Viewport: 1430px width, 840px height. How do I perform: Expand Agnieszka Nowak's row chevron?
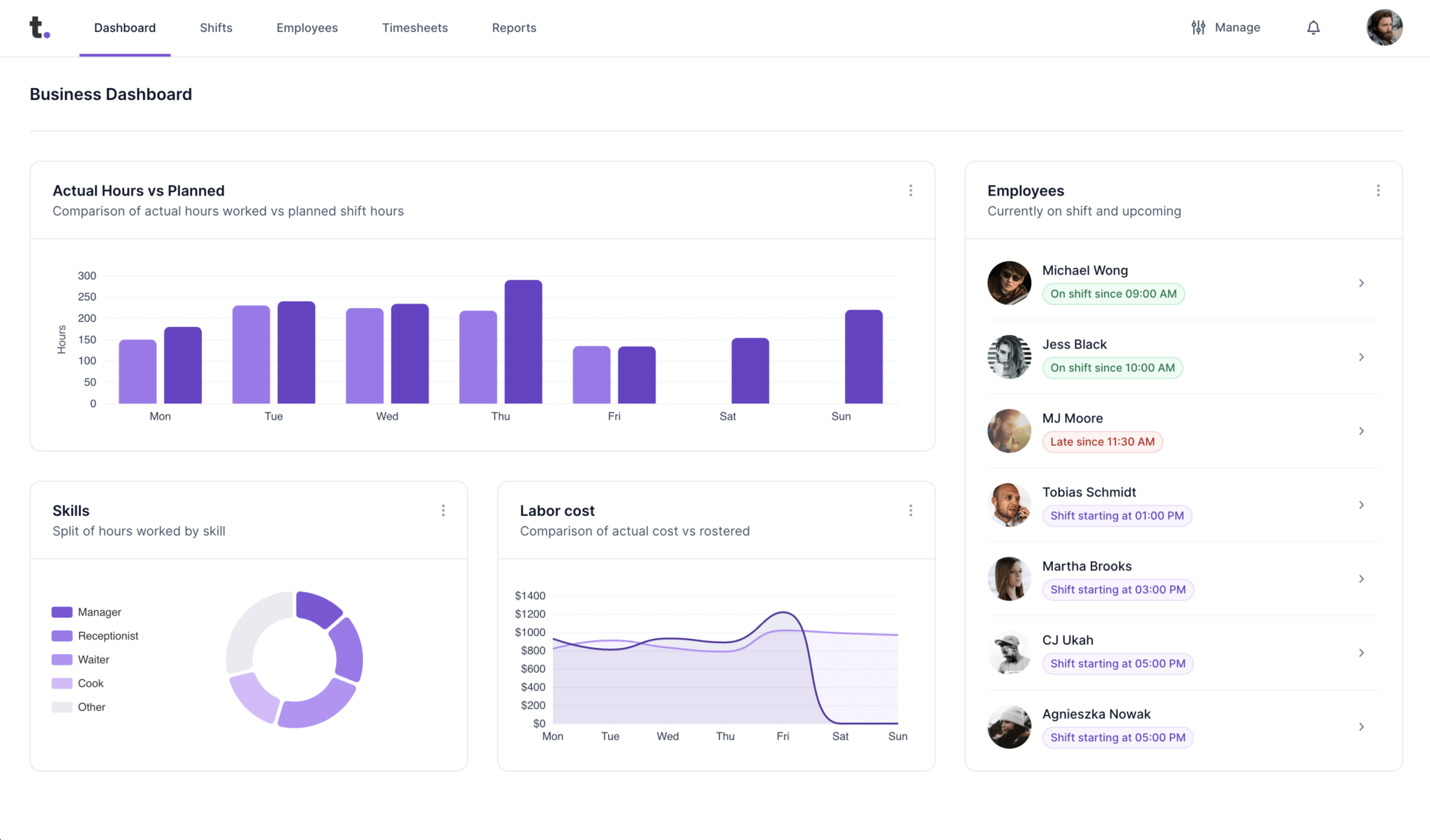(1361, 727)
